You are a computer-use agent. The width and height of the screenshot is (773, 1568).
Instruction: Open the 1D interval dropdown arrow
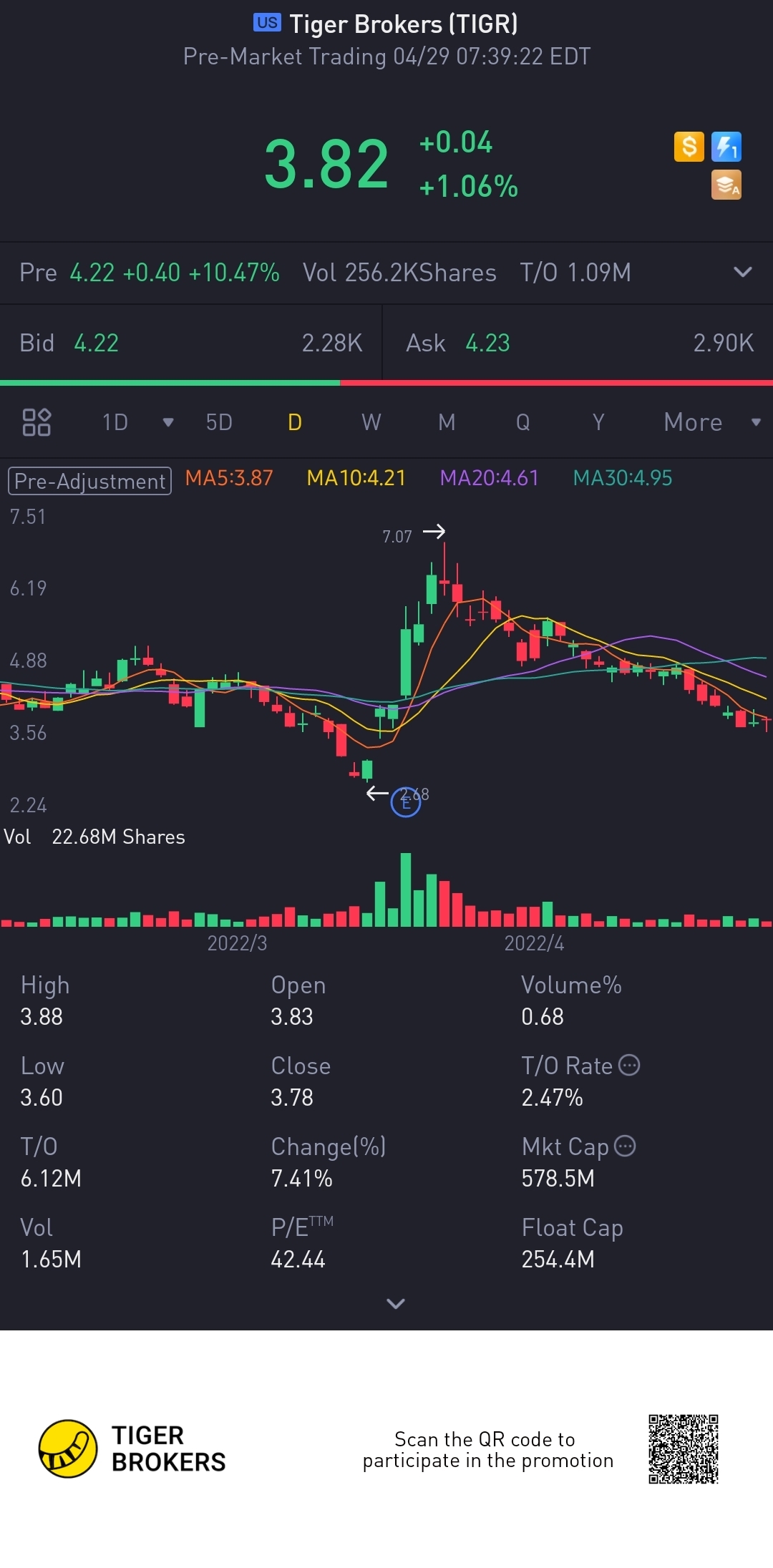[x=168, y=422]
